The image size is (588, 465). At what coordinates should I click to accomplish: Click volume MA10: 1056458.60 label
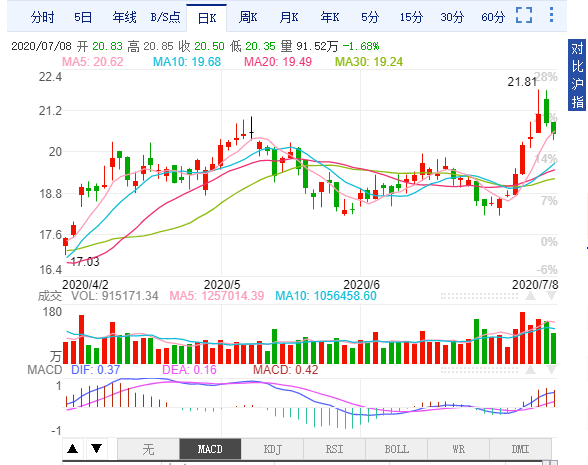coord(326,296)
